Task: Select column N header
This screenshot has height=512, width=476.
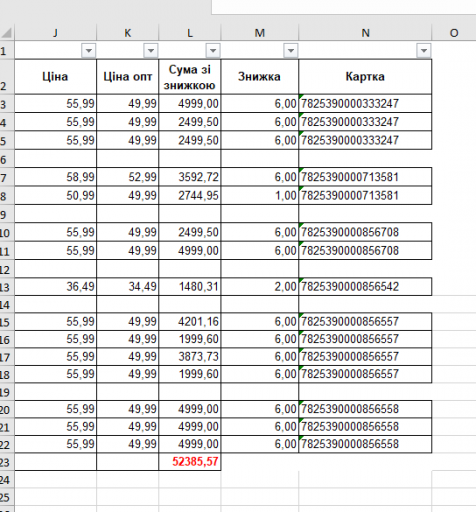Action: pos(365,33)
